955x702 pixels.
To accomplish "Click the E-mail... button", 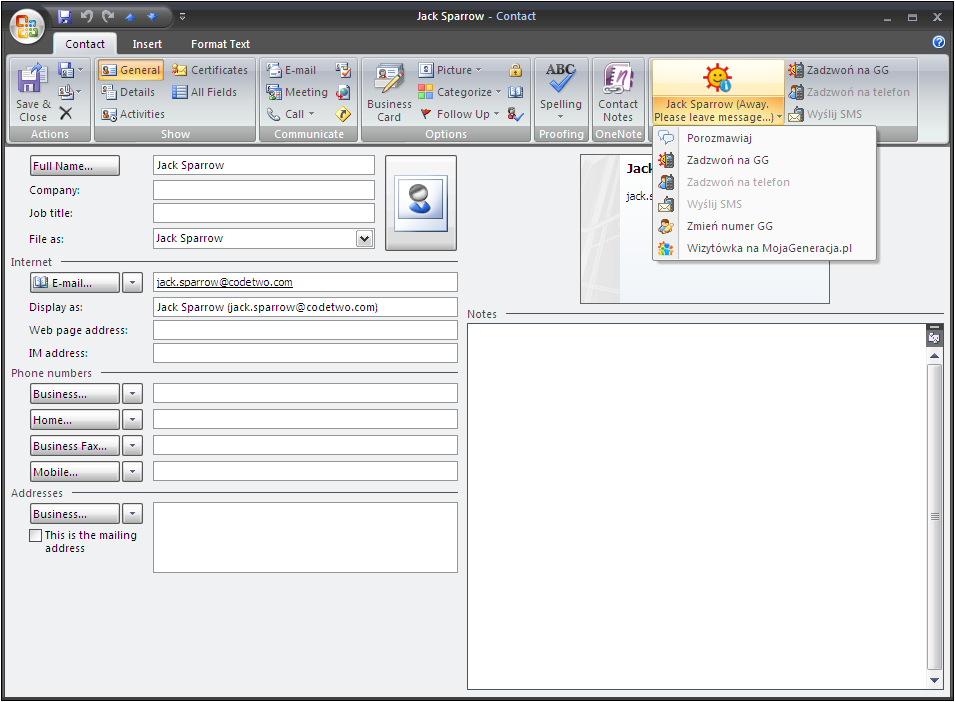I will 75,283.
